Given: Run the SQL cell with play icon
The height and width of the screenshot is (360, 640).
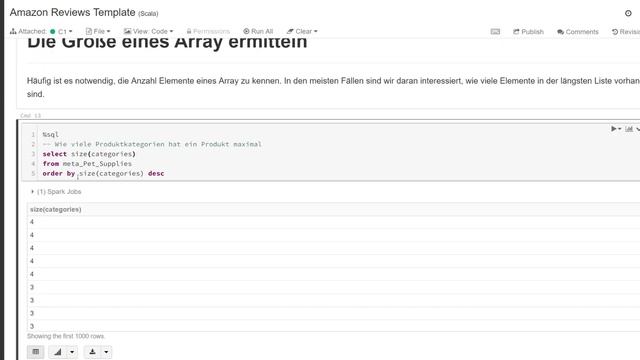Looking at the screenshot, I should click(613, 129).
